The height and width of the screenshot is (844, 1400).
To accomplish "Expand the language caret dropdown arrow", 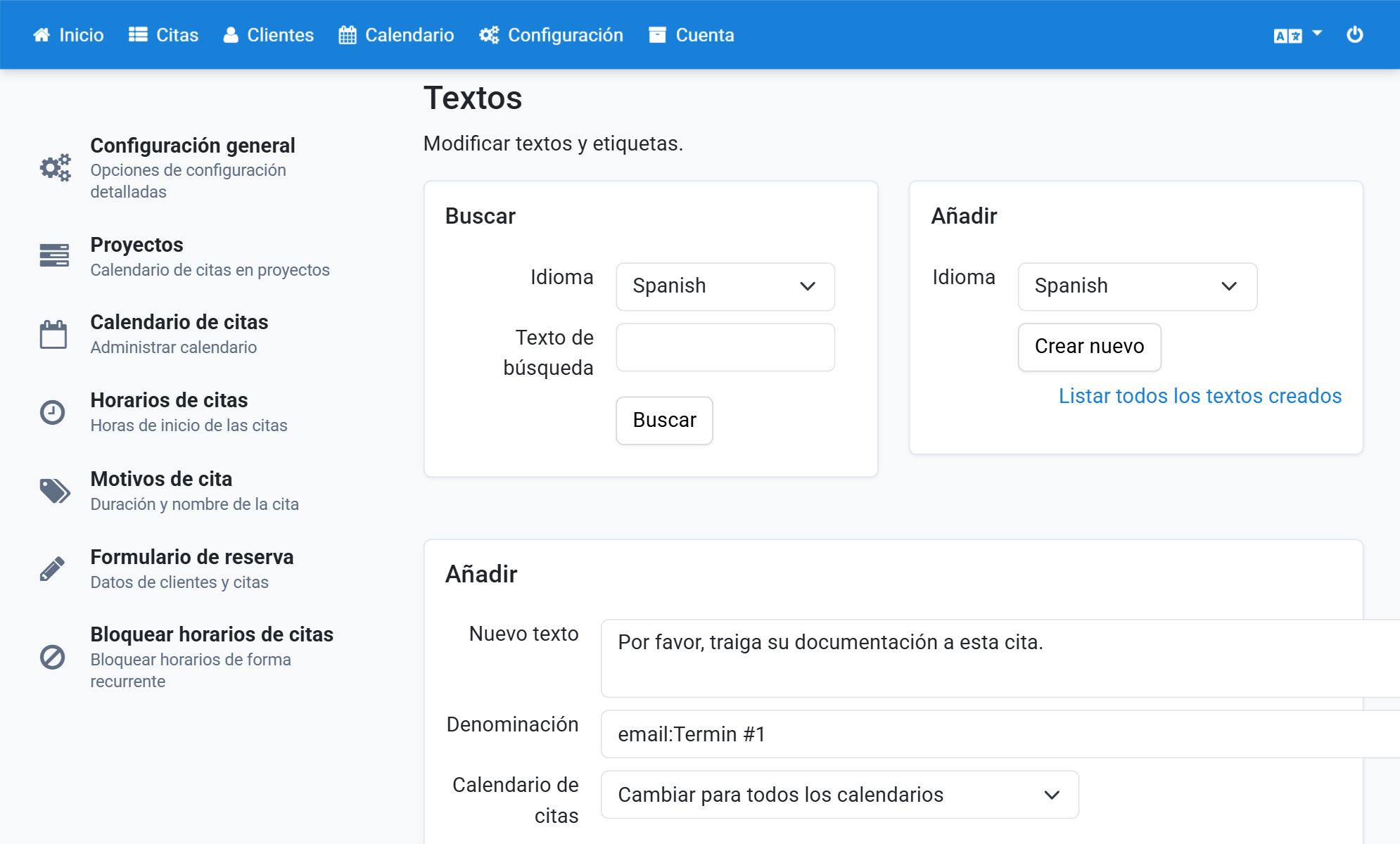I will point(1317,34).
